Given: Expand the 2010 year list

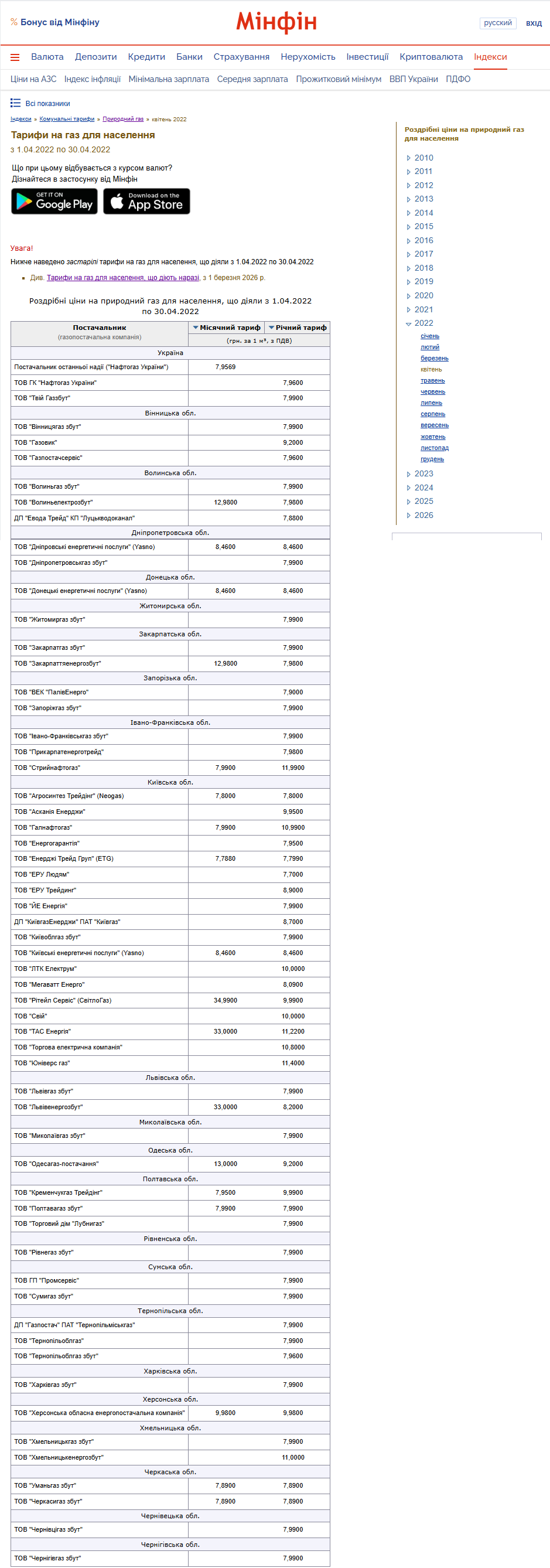Looking at the screenshot, I should coord(409,158).
